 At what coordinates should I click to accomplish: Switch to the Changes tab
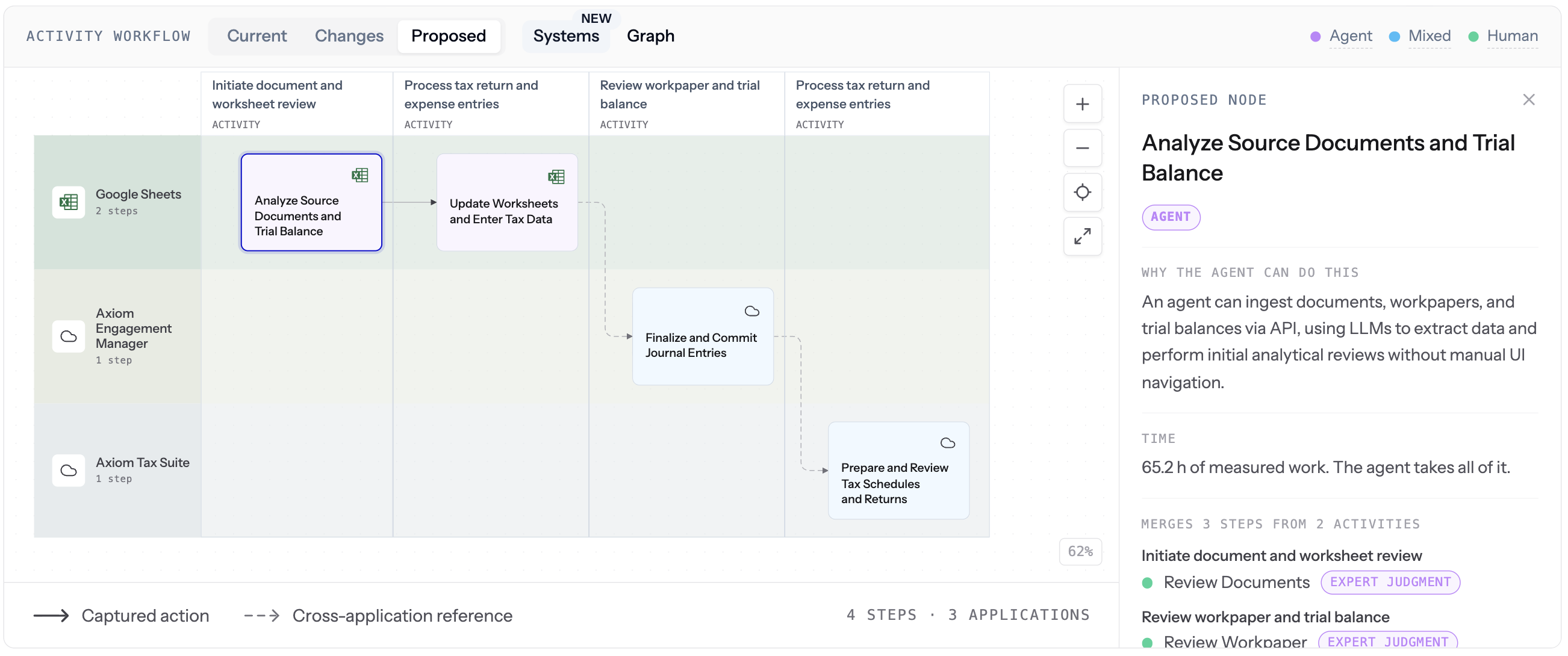coord(349,36)
